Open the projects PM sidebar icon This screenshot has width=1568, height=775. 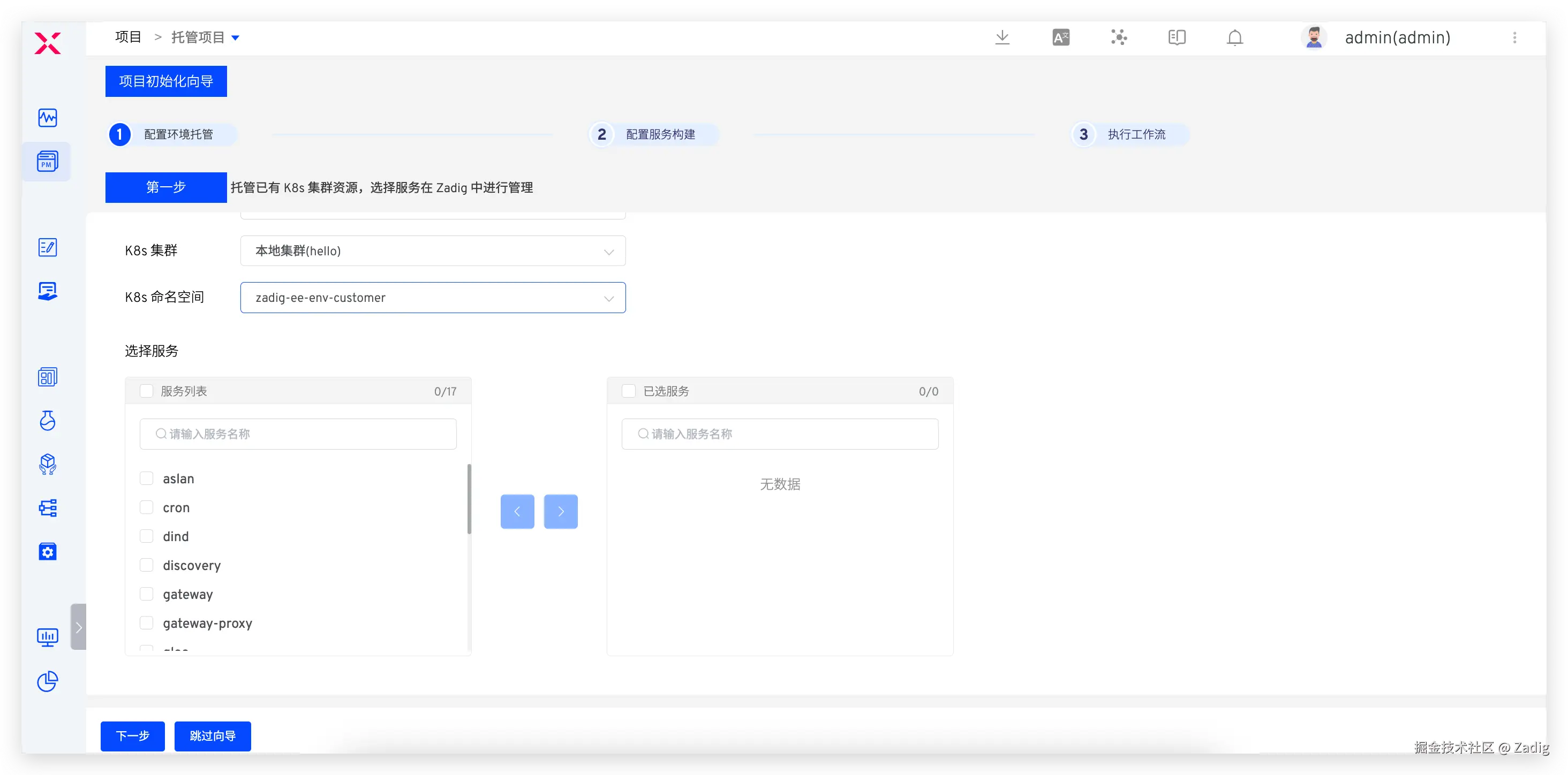coord(48,162)
